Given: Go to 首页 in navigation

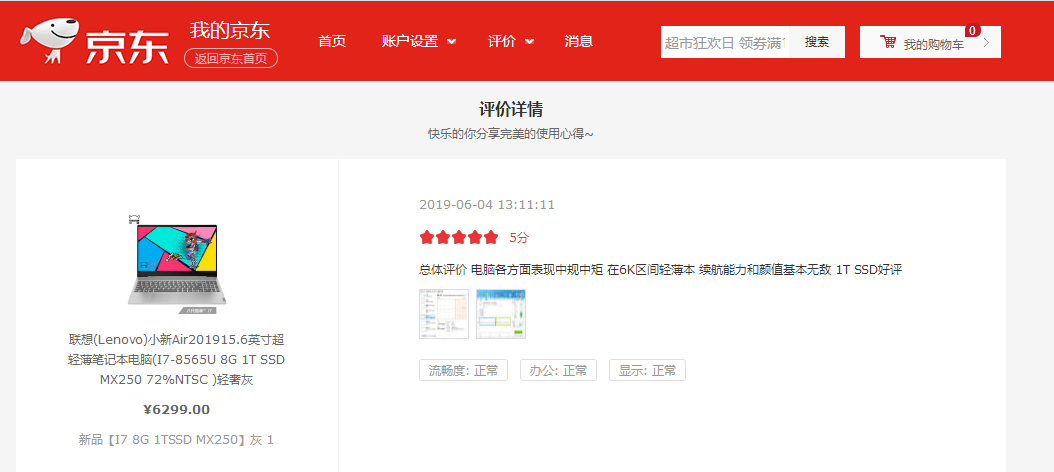Looking at the screenshot, I should [x=332, y=41].
